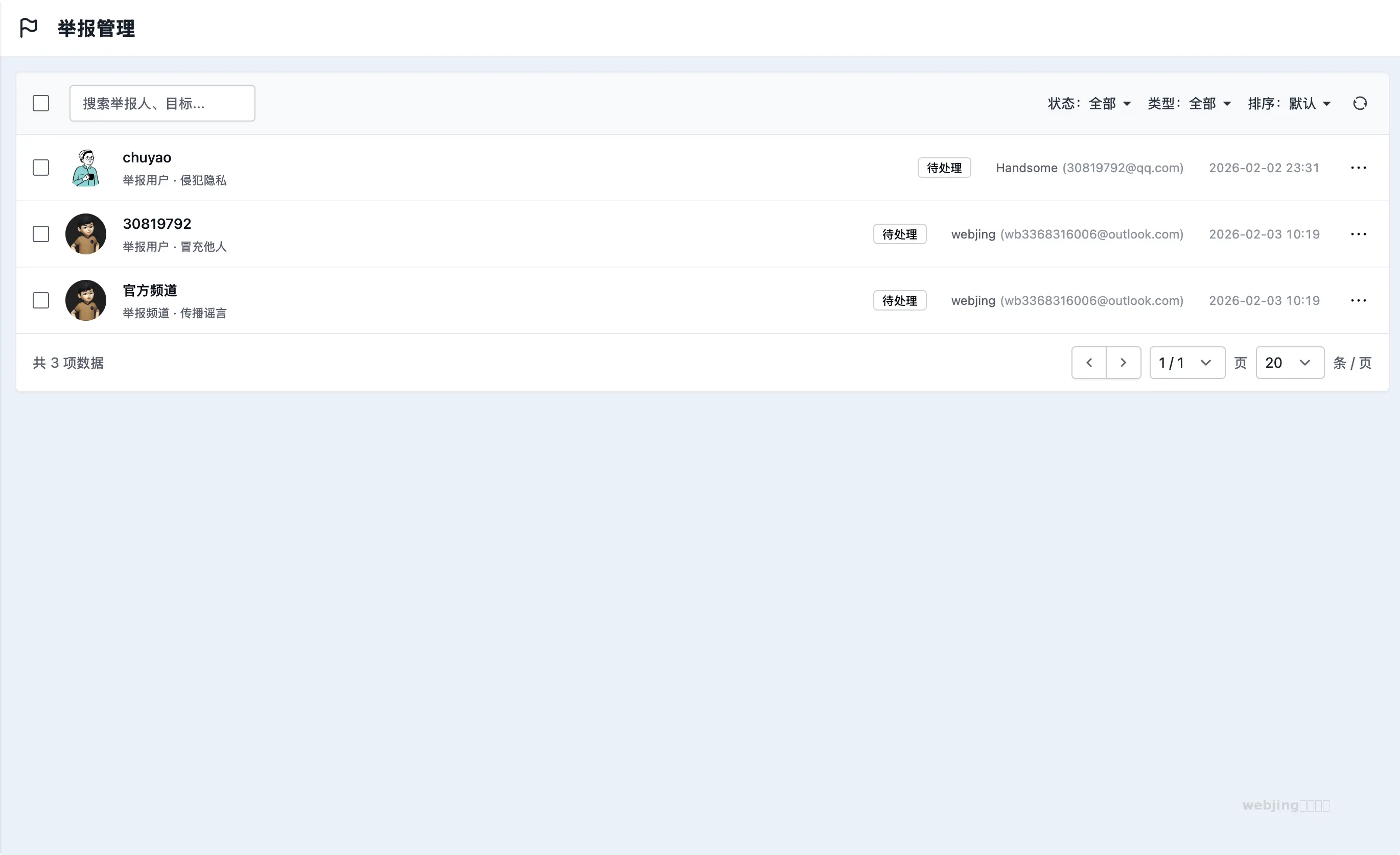Image resolution: width=1400 pixels, height=855 pixels.
Task: Open the 20 items per page dropdown
Action: point(1289,363)
